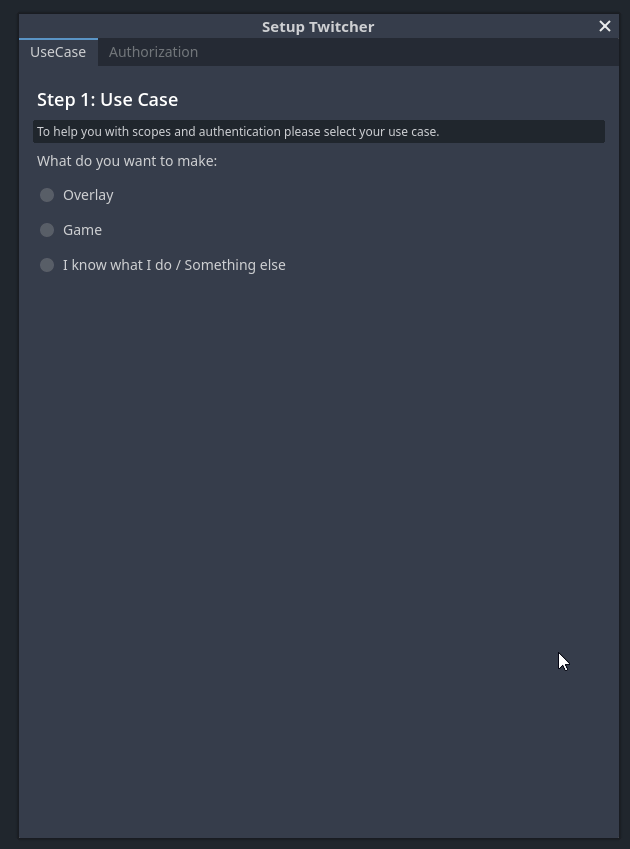Screen dimensions: 630x849
Task: Click 'Use Case' words in the step heading
Action: pos(139,100)
